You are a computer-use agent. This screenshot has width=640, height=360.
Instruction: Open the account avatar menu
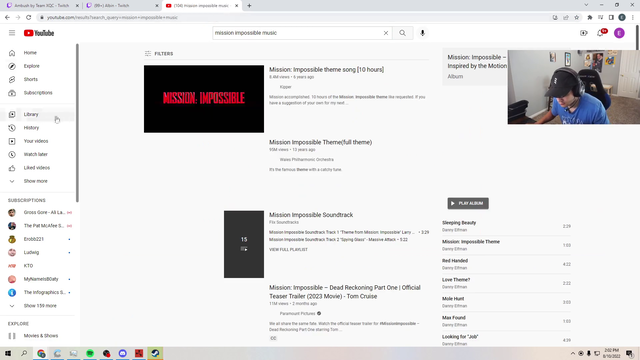tap(619, 33)
